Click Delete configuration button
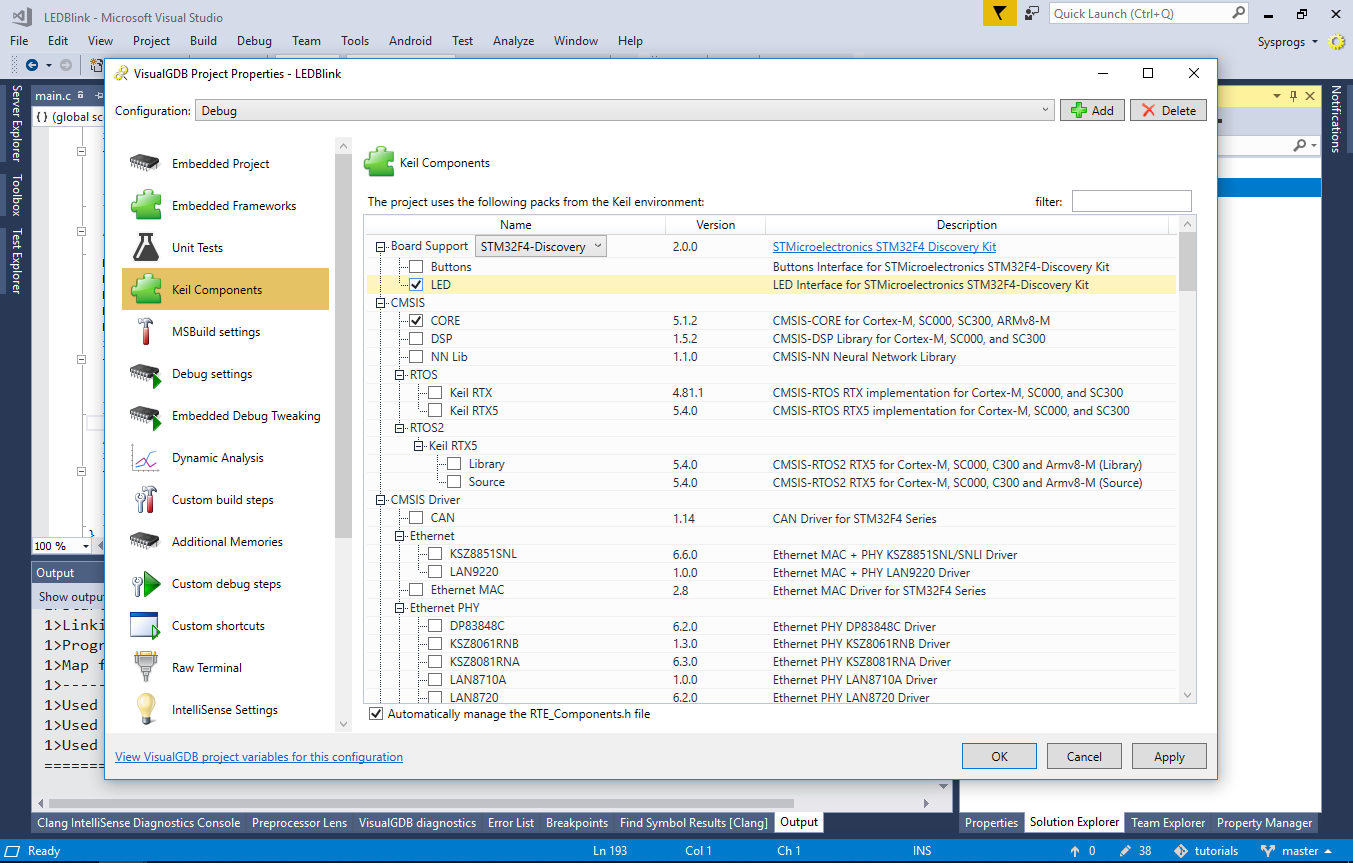 (x=1168, y=110)
